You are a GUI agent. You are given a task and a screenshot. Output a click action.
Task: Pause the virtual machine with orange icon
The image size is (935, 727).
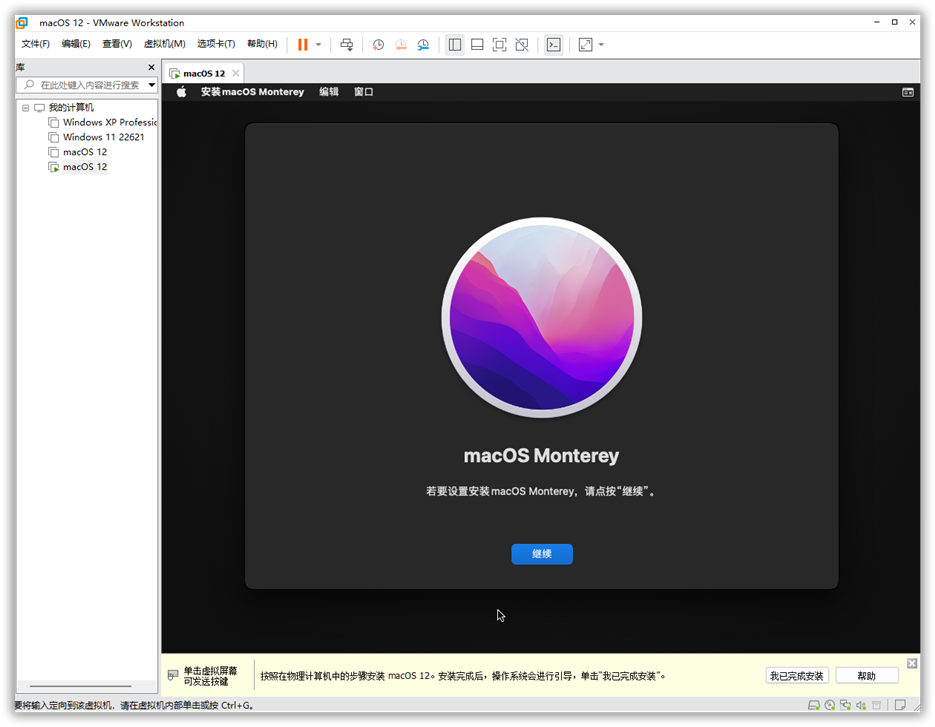pyautogui.click(x=302, y=45)
